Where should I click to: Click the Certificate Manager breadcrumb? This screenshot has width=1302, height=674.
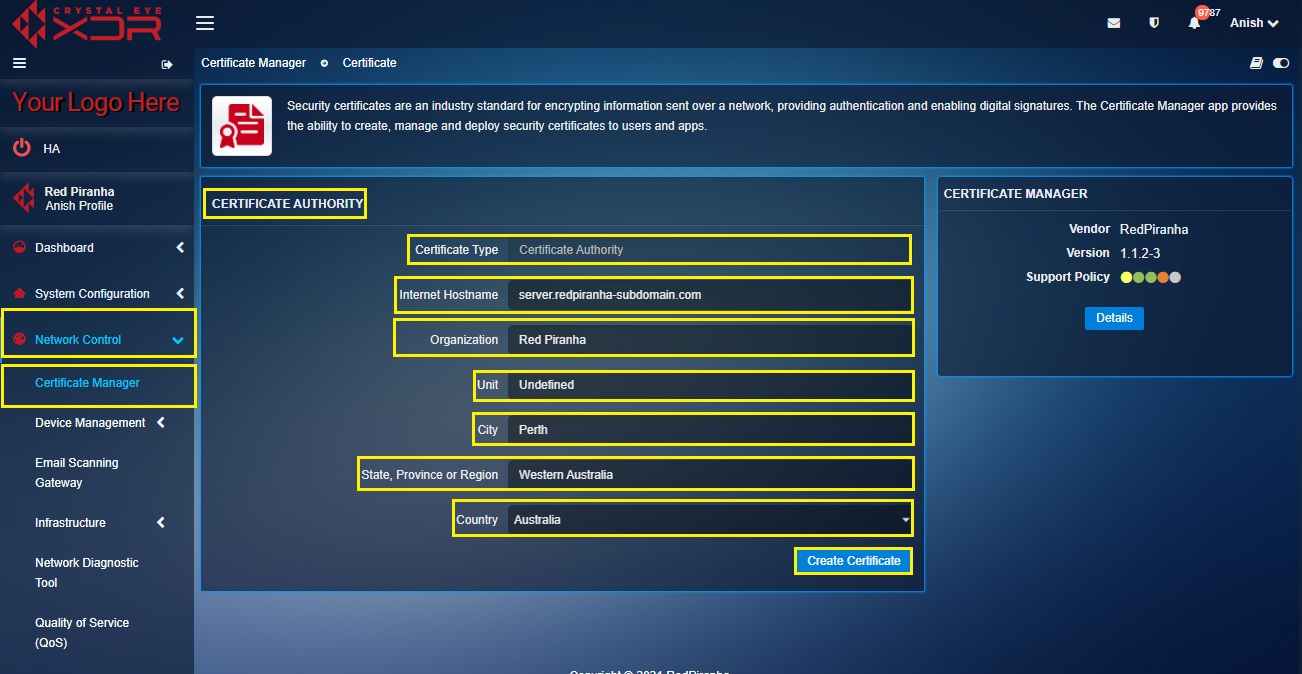[x=254, y=63]
